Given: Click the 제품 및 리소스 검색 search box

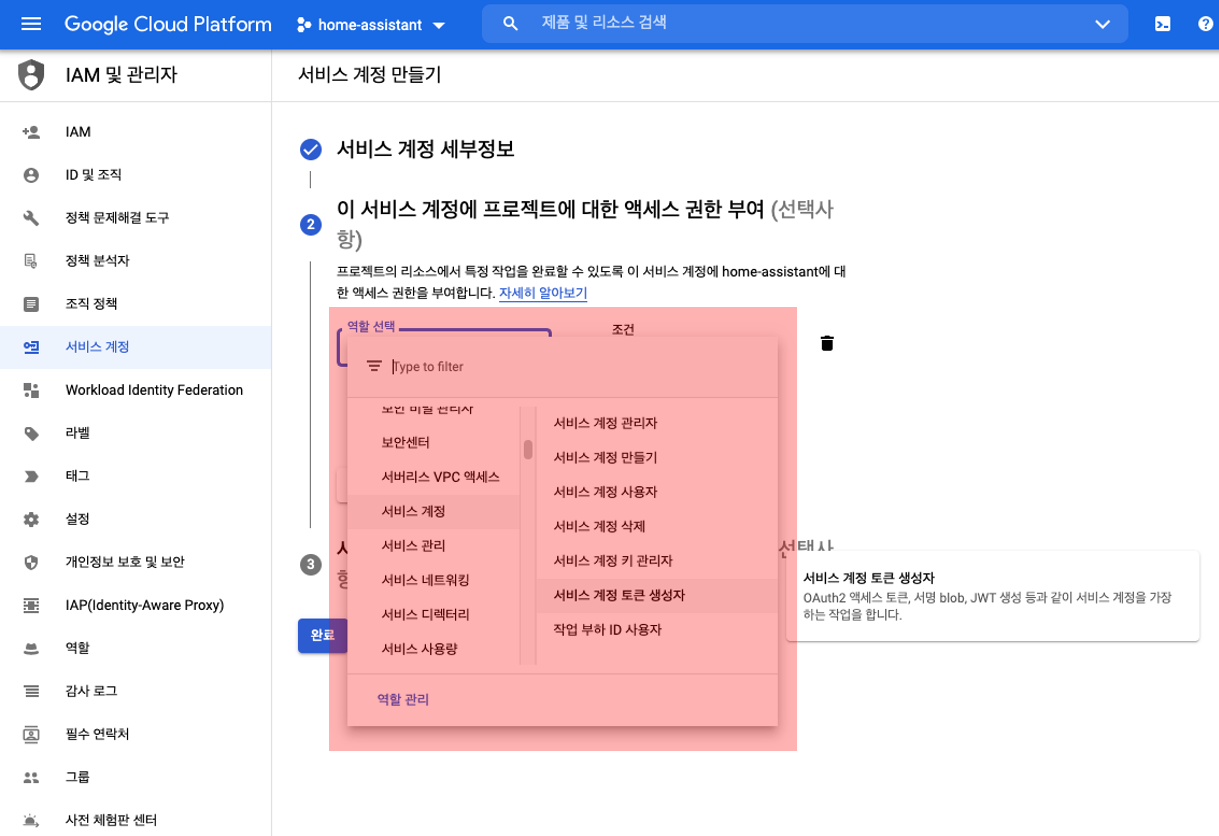Looking at the screenshot, I should tap(805, 23).
